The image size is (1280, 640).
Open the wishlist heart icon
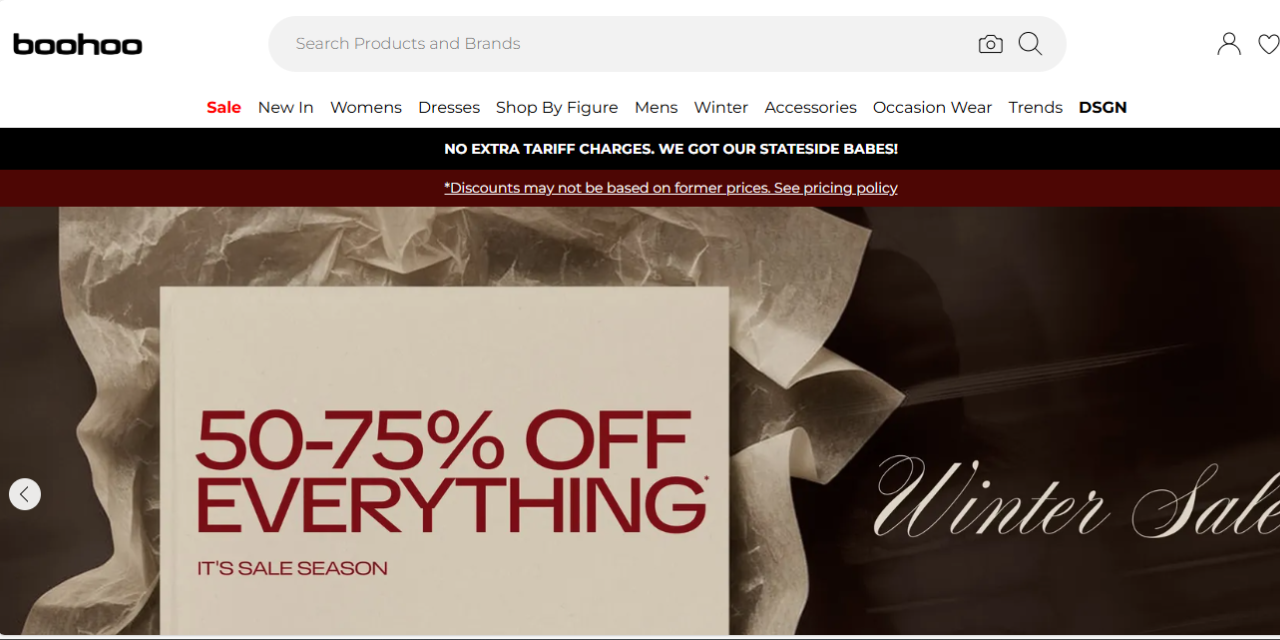tap(1268, 44)
